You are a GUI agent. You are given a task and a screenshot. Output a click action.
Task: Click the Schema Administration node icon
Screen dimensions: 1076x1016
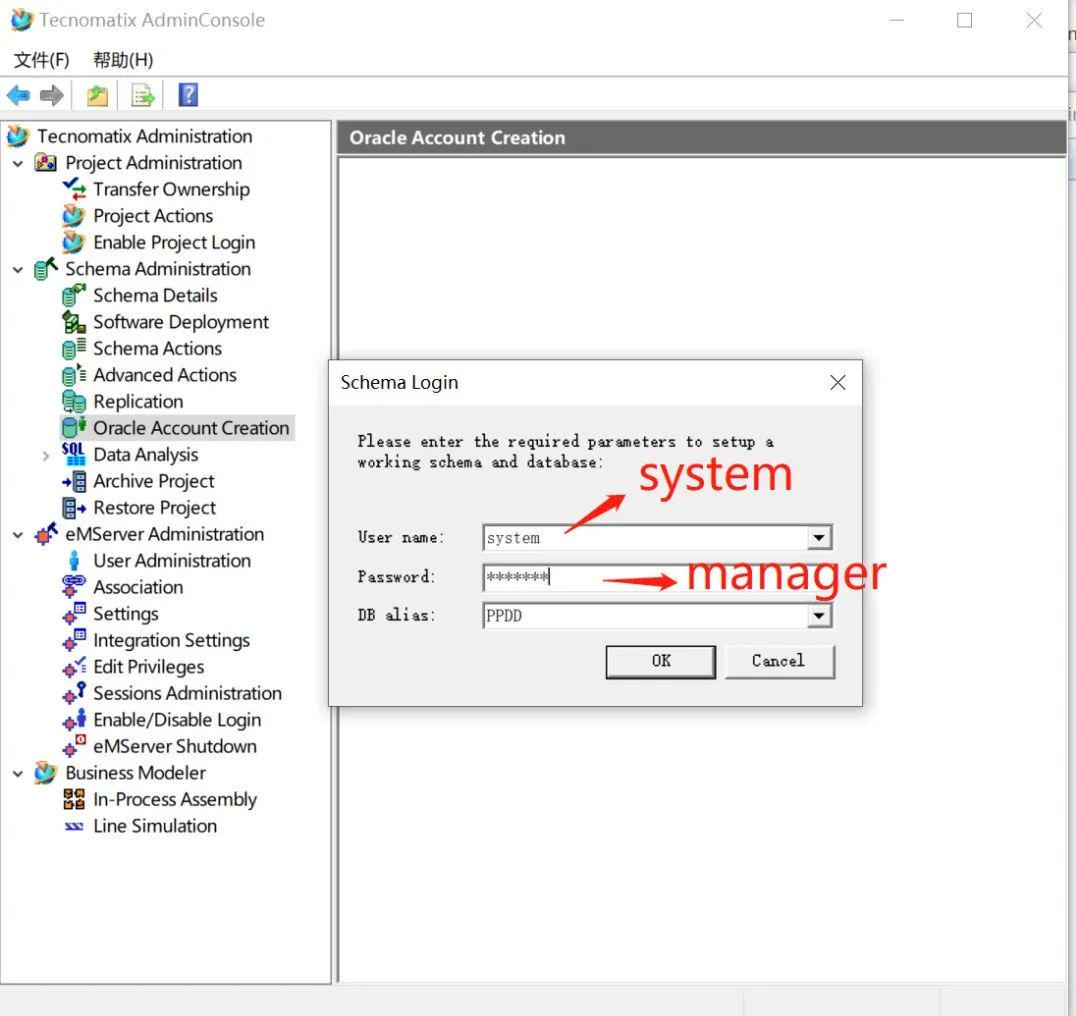[45, 268]
